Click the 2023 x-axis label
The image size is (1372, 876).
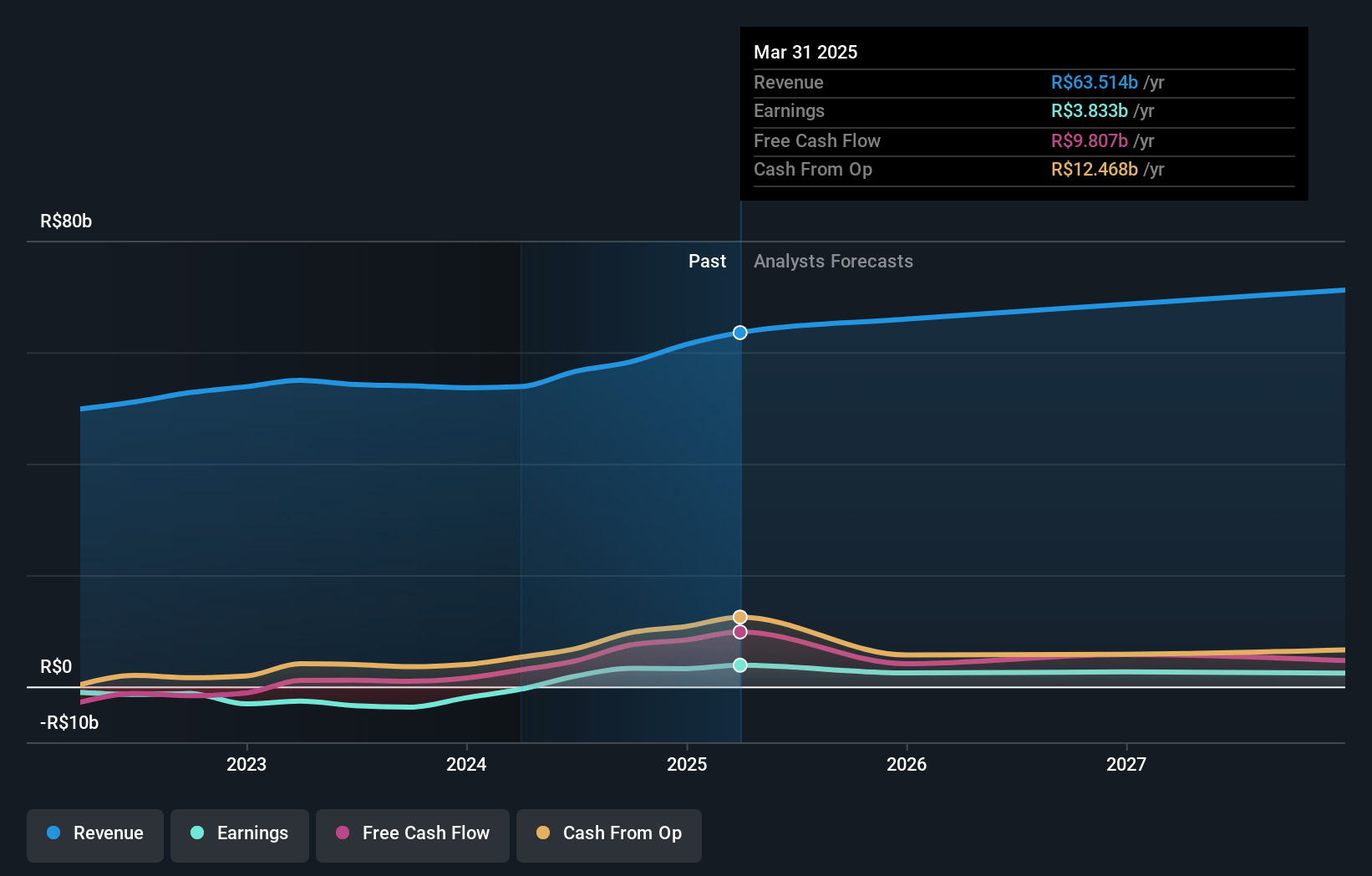click(x=246, y=765)
